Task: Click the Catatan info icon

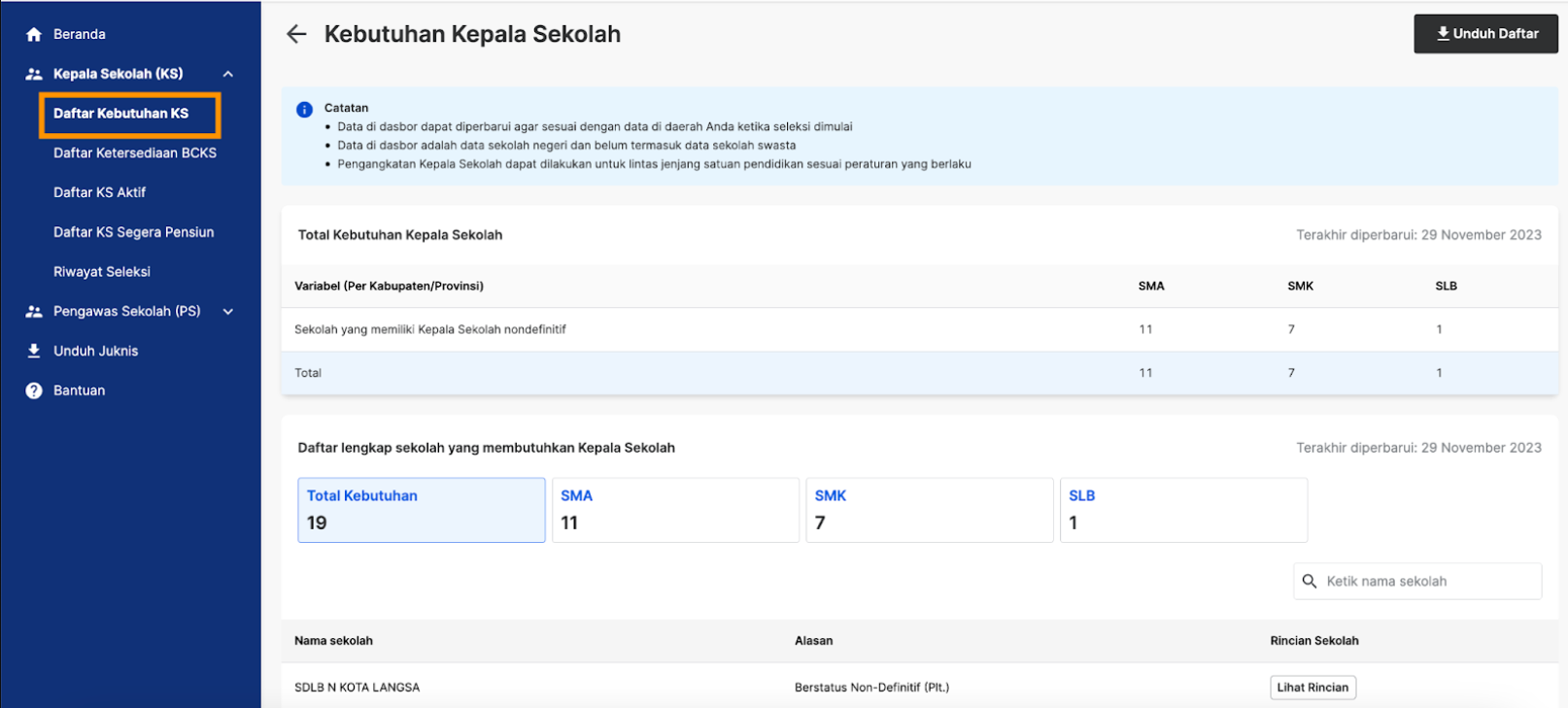Action: point(304,109)
